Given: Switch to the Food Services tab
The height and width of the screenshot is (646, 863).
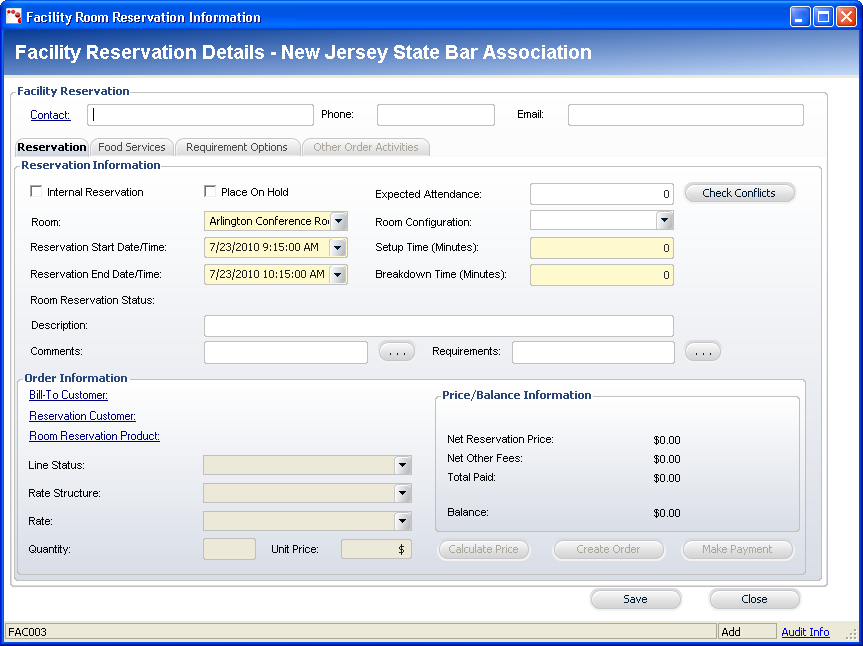Looking at the screenshot, I should [132, 147].
